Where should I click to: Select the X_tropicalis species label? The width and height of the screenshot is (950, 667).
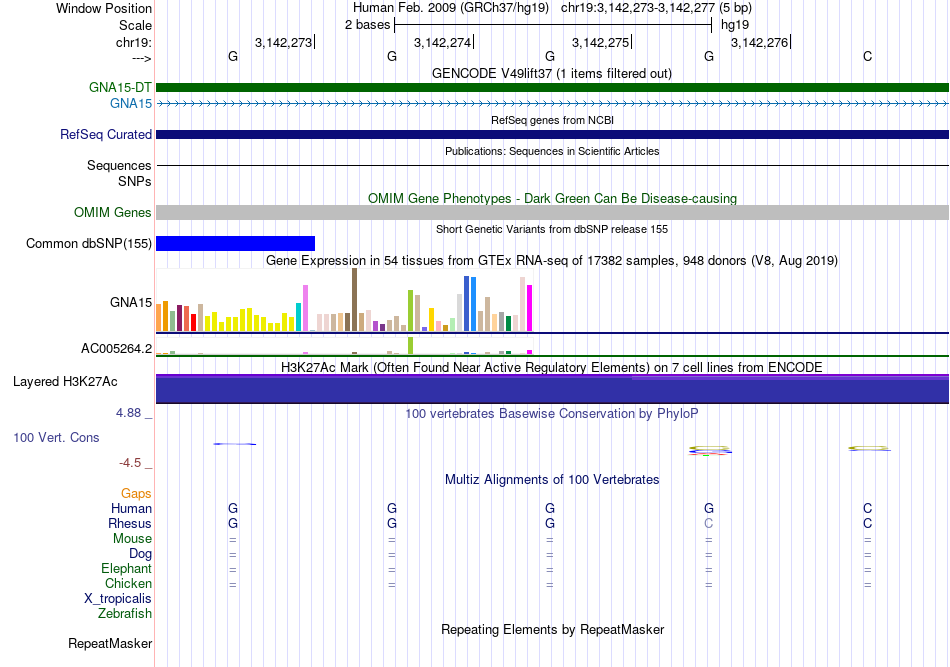[x=118, y=599]
